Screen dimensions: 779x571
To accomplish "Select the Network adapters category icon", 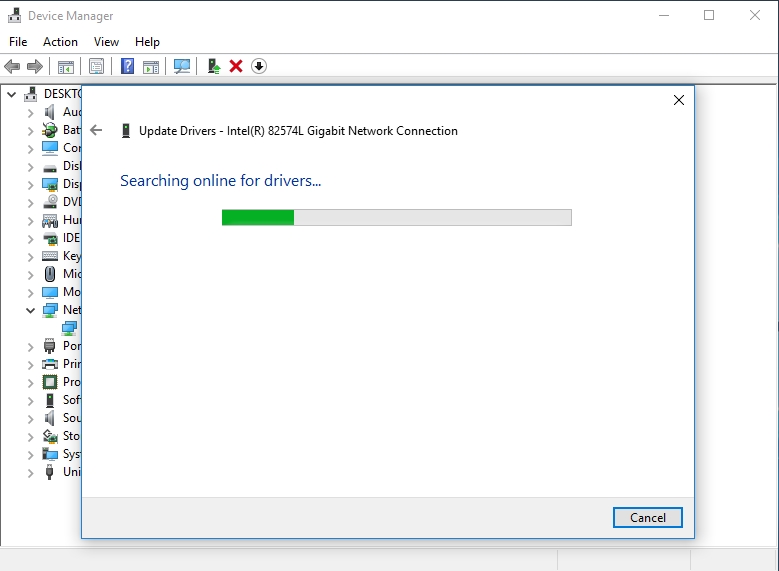I will click(x=50, y=310).
